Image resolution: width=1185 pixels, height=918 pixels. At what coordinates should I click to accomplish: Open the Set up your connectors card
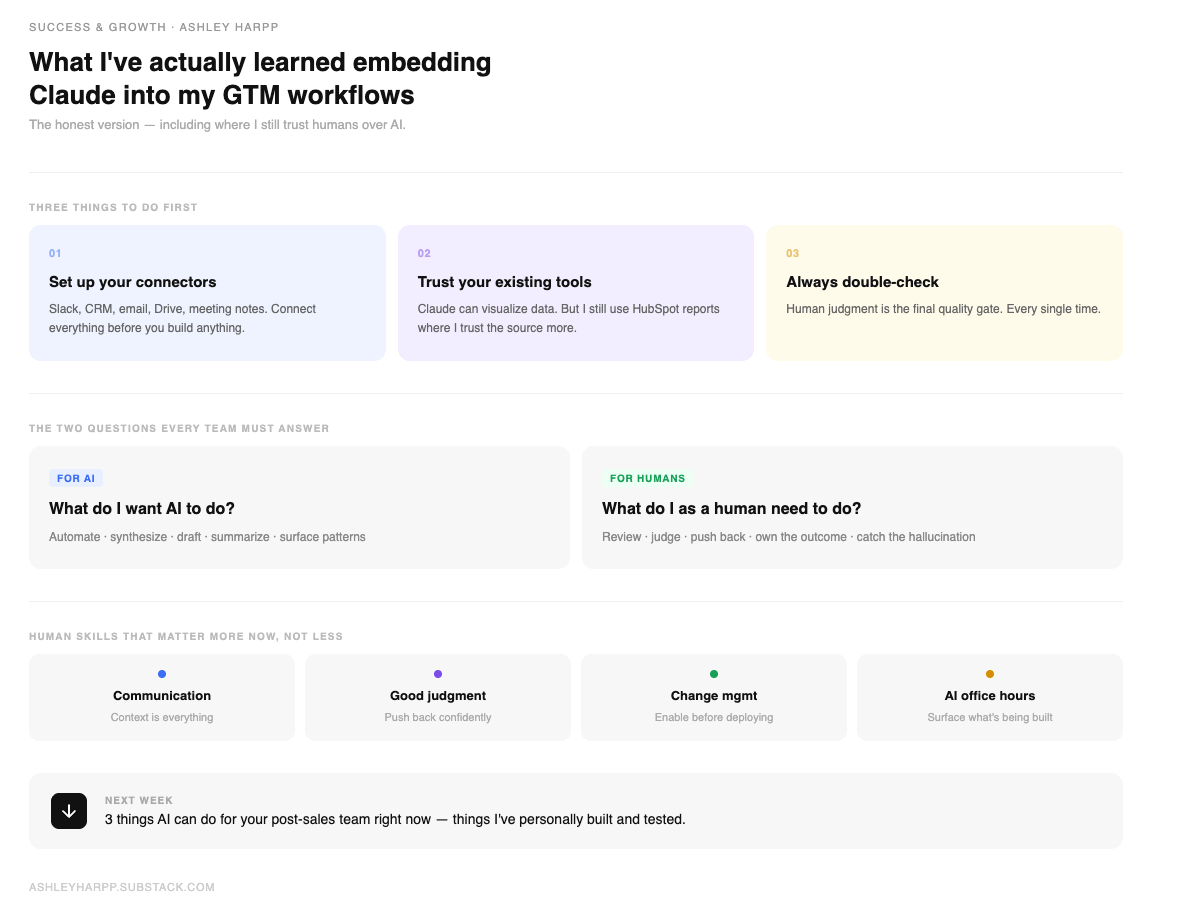[207, 292]
